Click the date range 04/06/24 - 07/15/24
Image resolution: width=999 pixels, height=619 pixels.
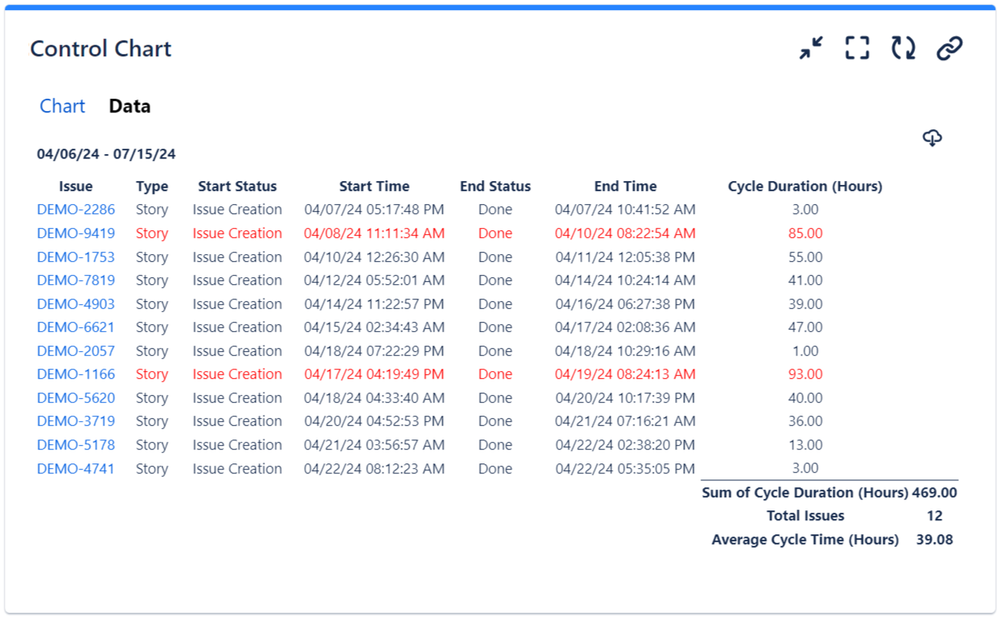(106, 154)
